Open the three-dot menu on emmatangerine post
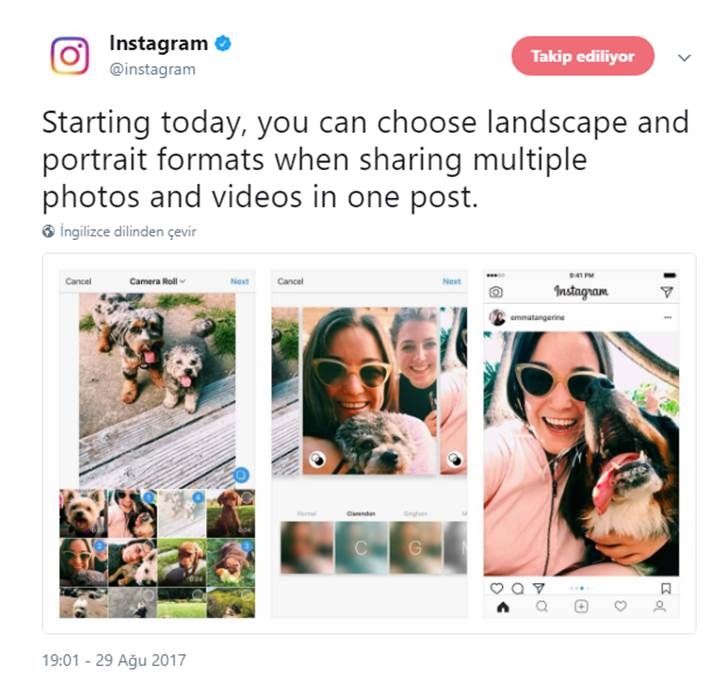This screenshot has height=681, width=720. coord(668,317)
